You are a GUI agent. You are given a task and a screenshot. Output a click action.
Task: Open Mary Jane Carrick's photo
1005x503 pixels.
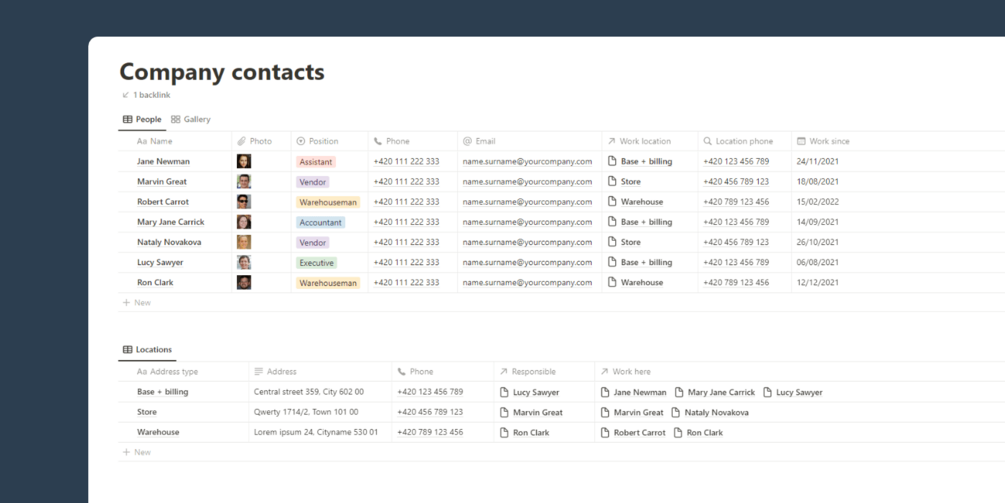pos(244,222)
